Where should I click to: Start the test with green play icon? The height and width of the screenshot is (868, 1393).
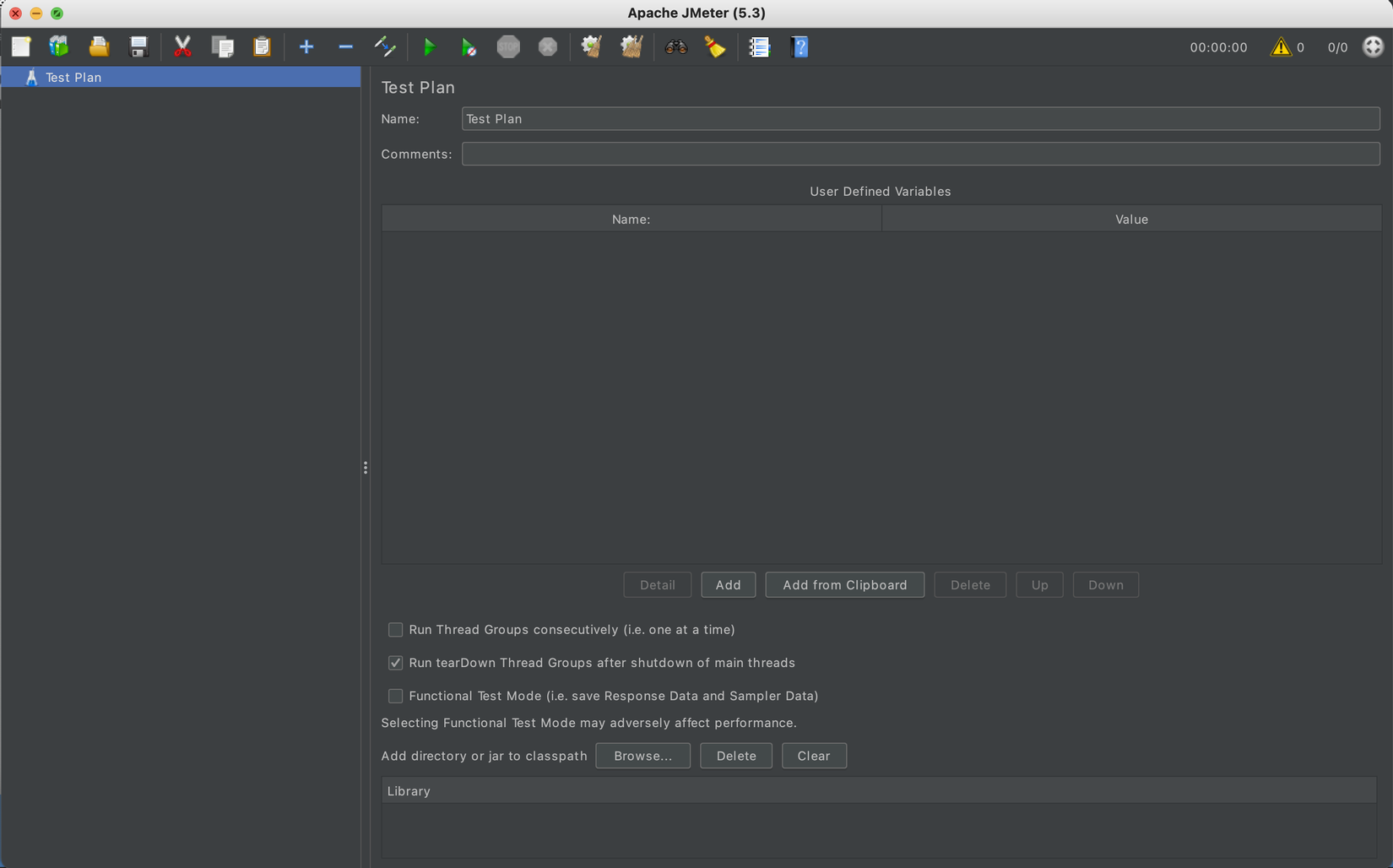[429, 47]
